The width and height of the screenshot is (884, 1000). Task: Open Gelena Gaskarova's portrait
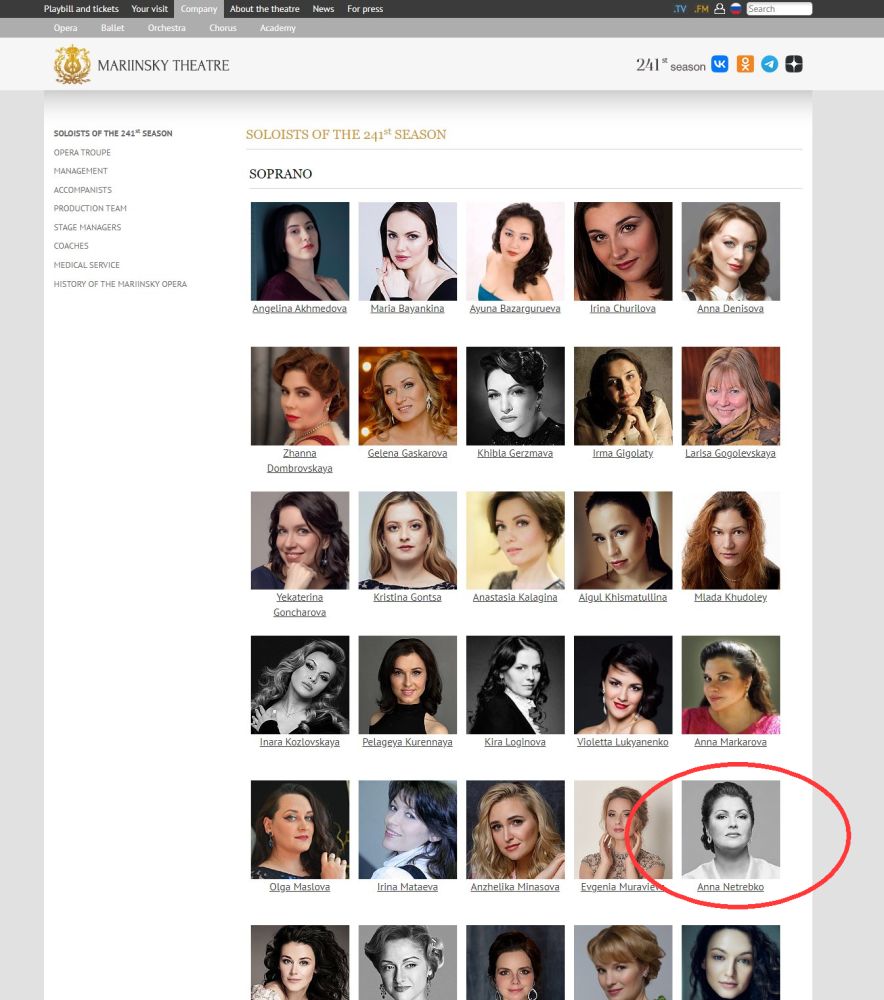point(408,396)
